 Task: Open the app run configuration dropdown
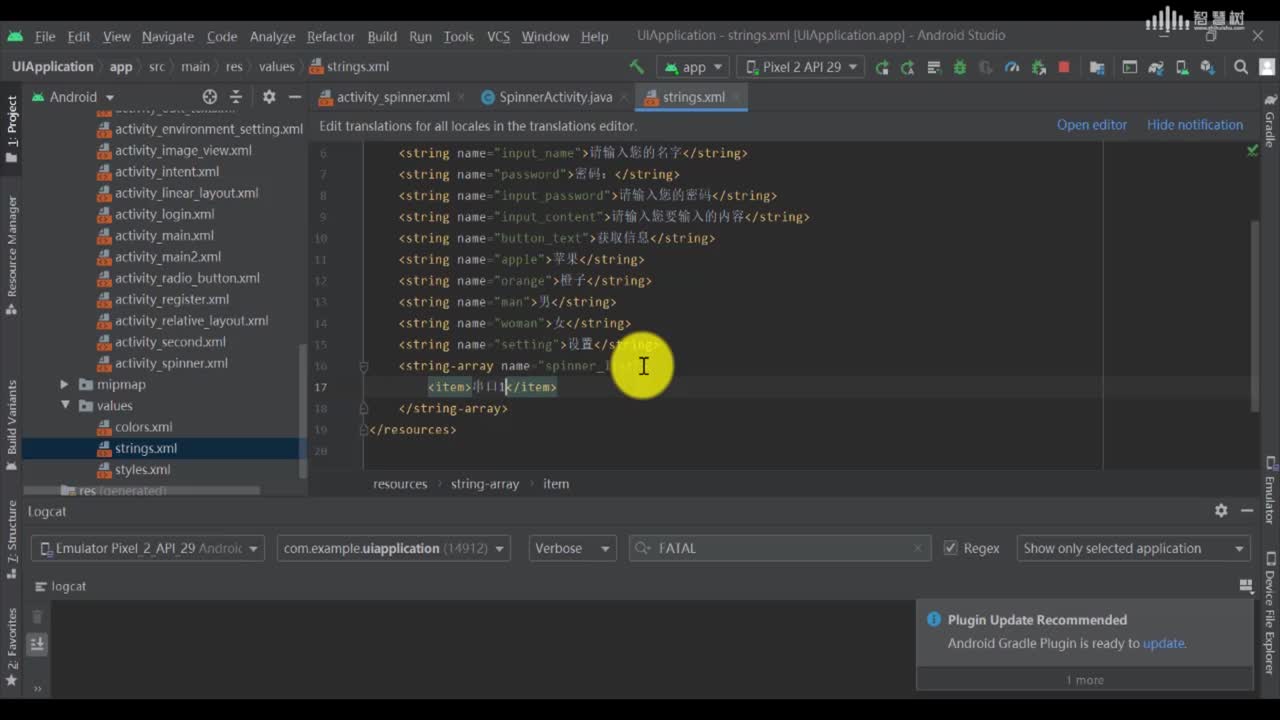(x=693, y=67)
